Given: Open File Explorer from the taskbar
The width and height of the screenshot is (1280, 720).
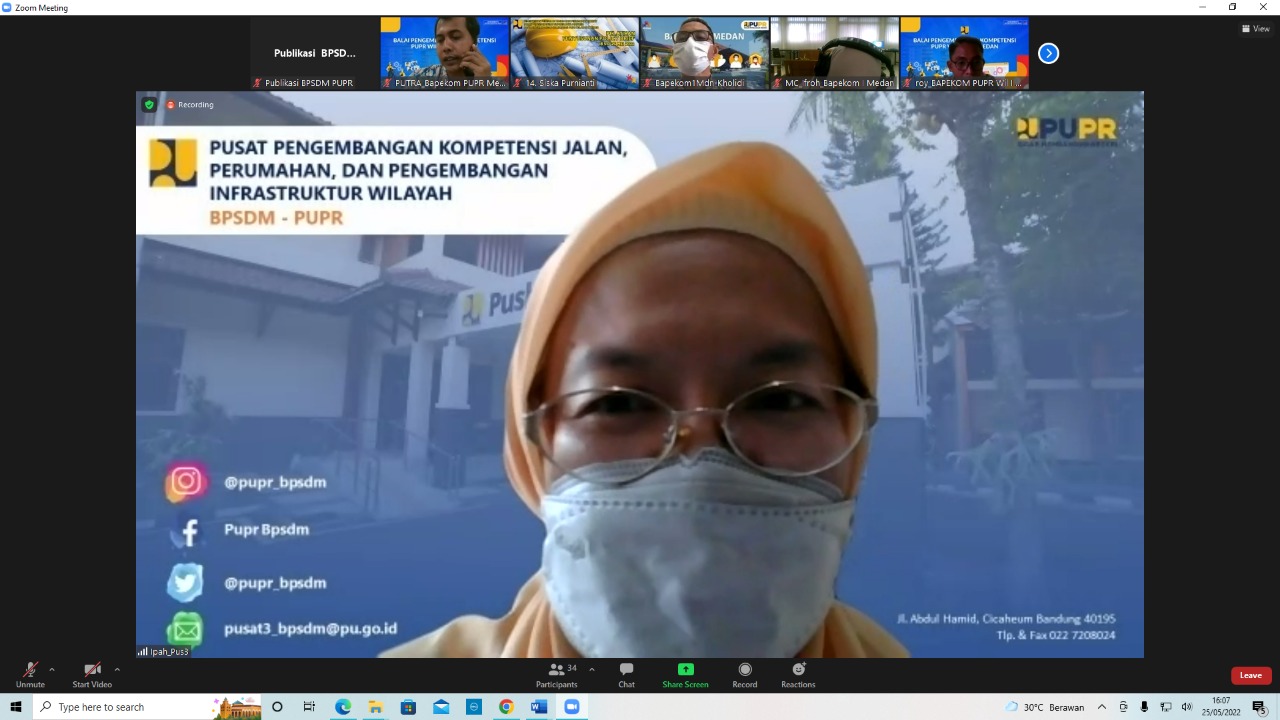Looking at the screenshot, I should point(375,707).
